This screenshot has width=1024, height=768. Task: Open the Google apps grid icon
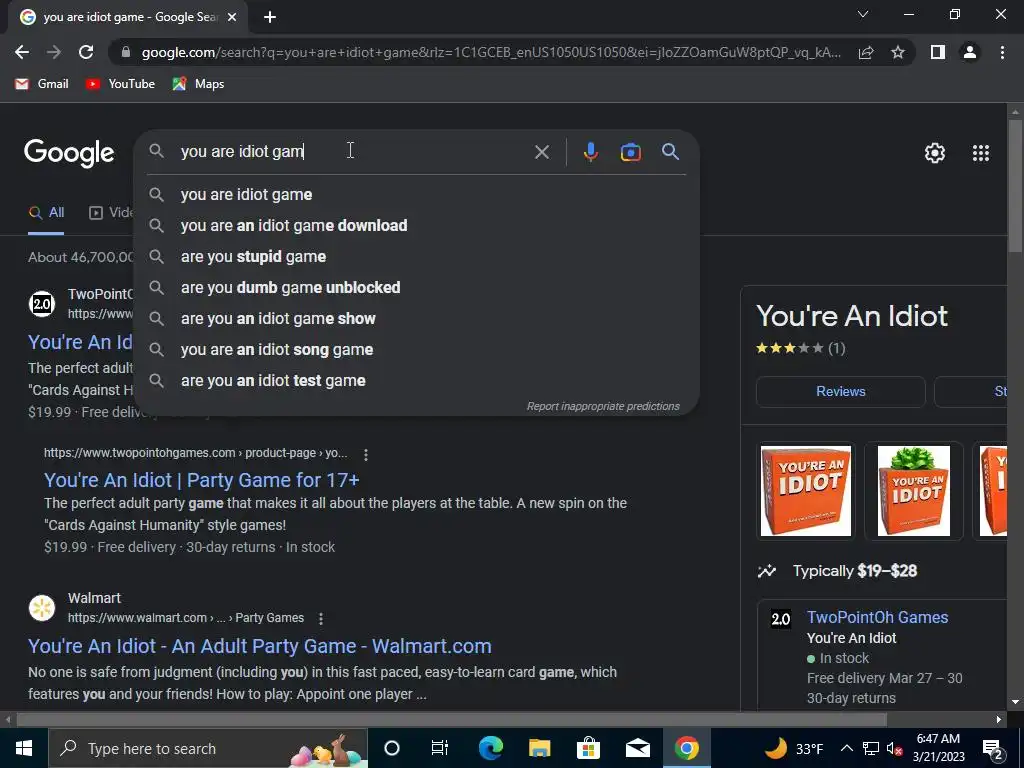(981, 153)
